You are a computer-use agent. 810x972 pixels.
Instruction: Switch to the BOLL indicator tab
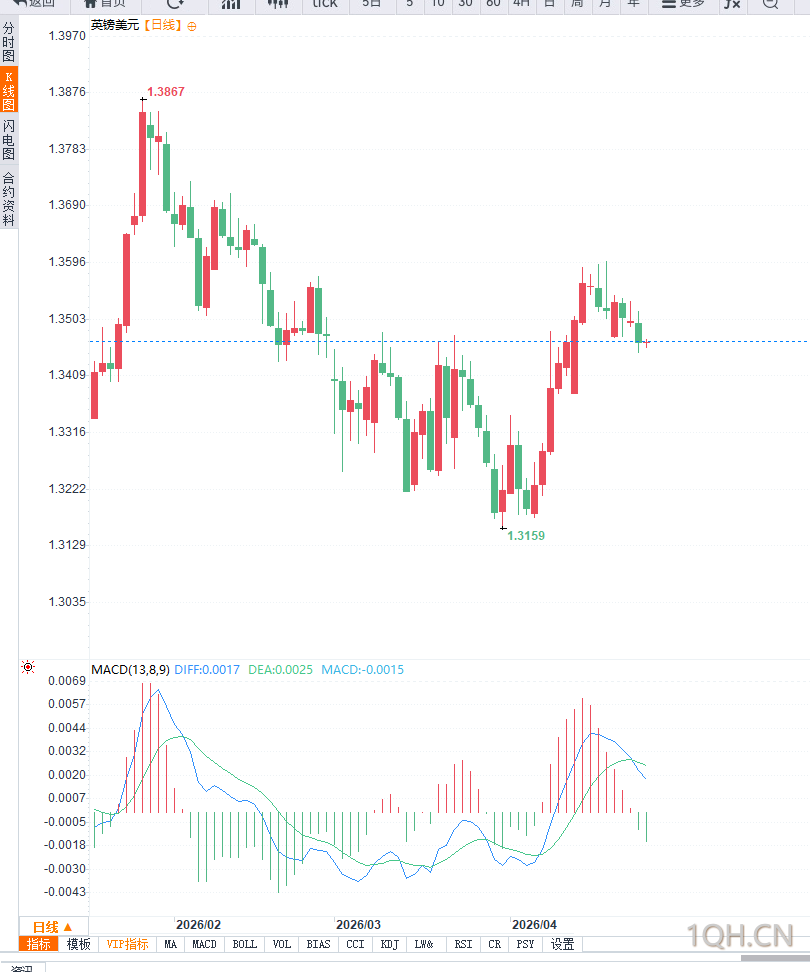coord(244,944)
